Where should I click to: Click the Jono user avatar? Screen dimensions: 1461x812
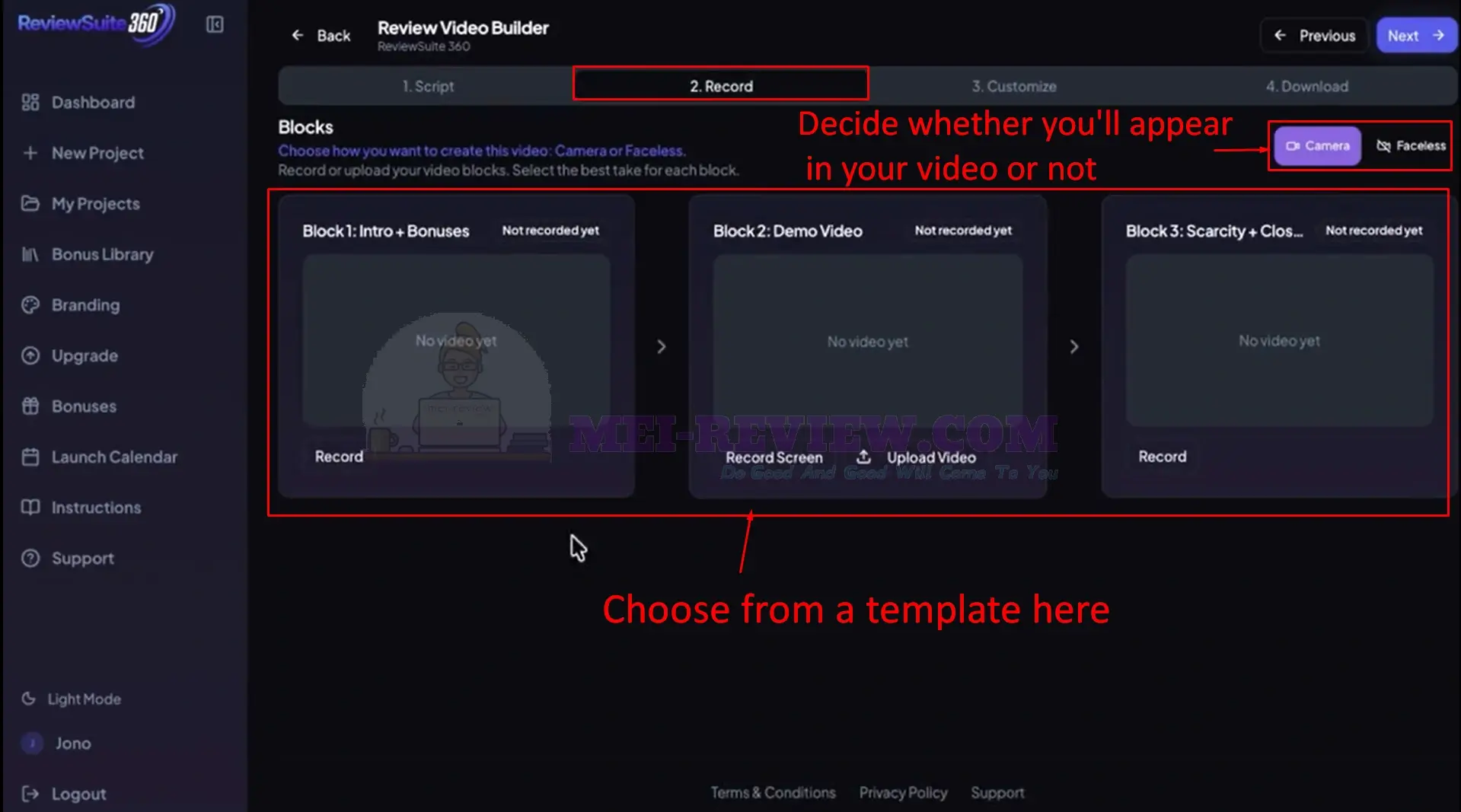click(x=32, y=743)
